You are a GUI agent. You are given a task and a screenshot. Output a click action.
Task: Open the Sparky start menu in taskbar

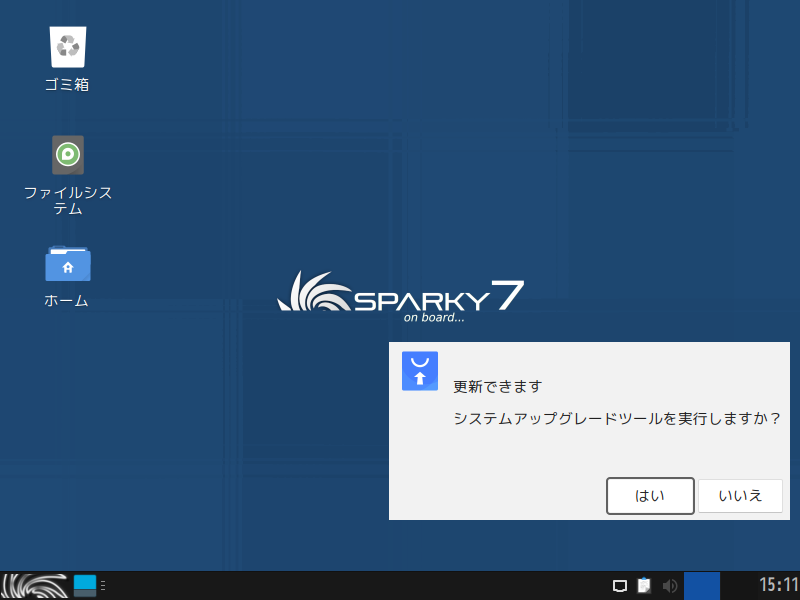[x=34, y=586]
